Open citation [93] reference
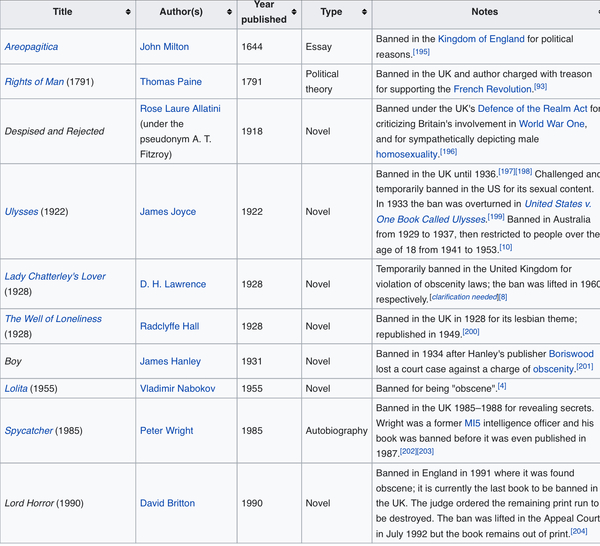 [x=540, y=86]
